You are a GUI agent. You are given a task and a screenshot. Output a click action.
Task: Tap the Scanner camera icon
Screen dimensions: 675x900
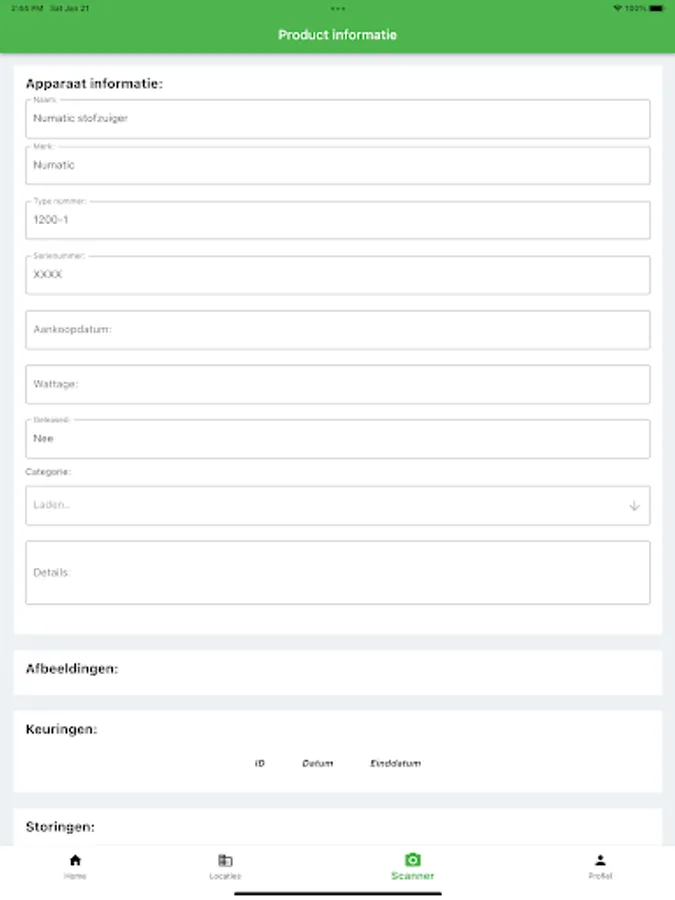412,860
